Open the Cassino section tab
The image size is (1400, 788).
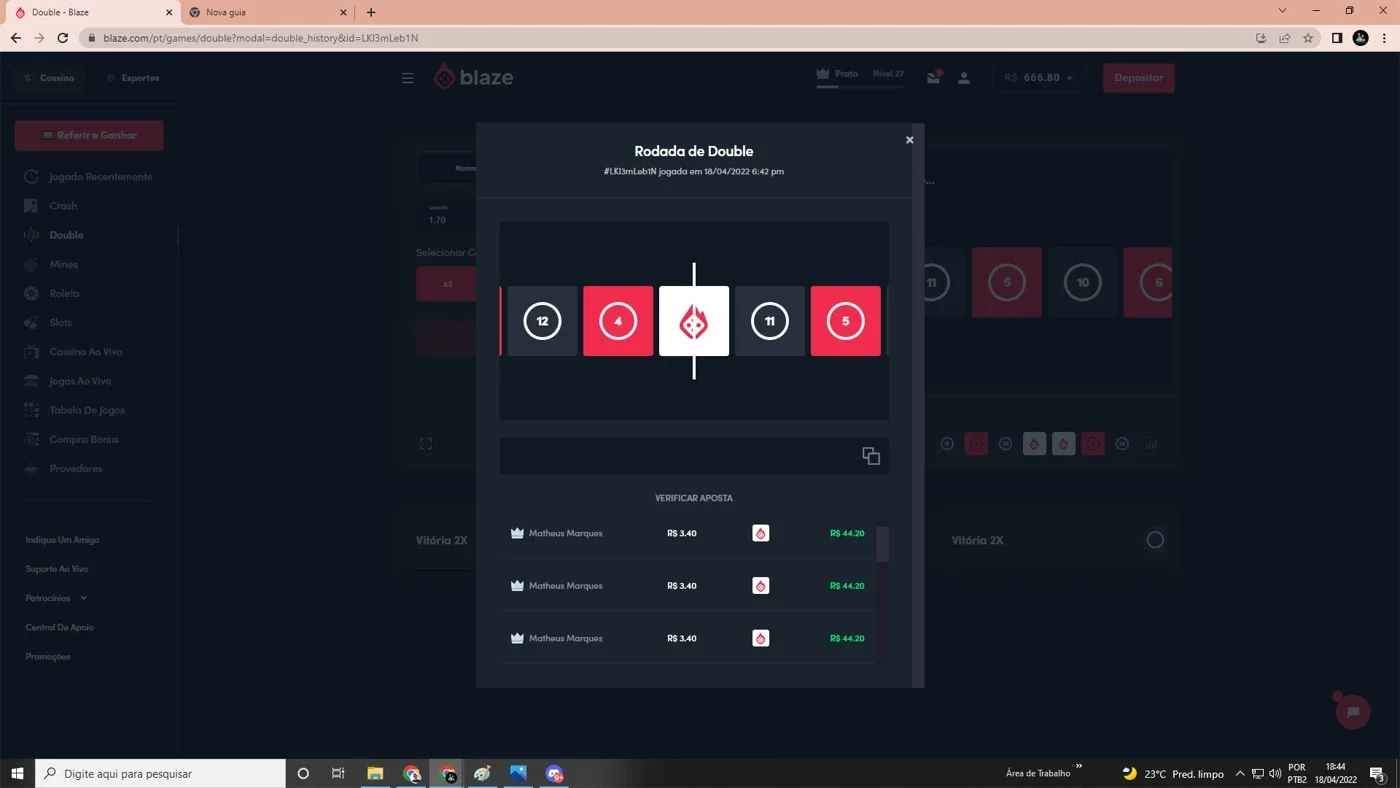pos(49,78)
